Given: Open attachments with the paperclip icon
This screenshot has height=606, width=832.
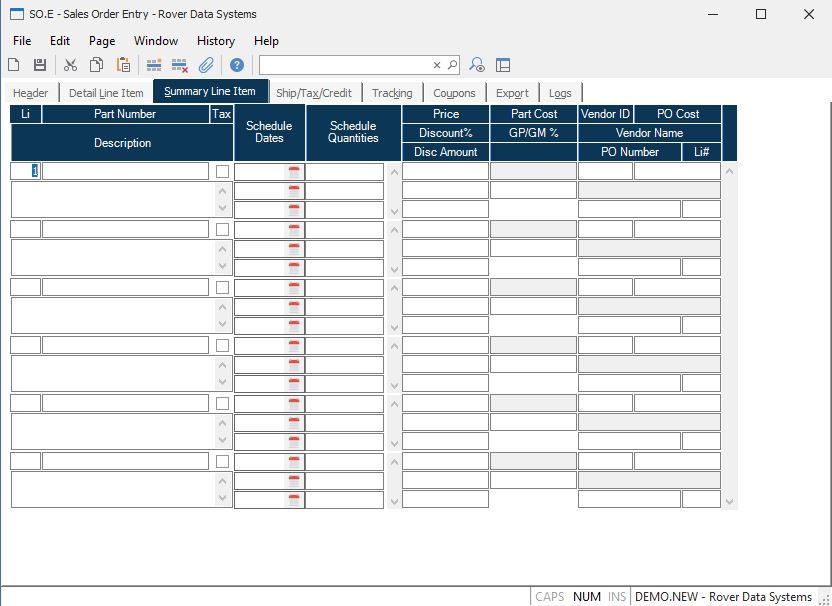Looking at the screenshot, I should (206, 65).
